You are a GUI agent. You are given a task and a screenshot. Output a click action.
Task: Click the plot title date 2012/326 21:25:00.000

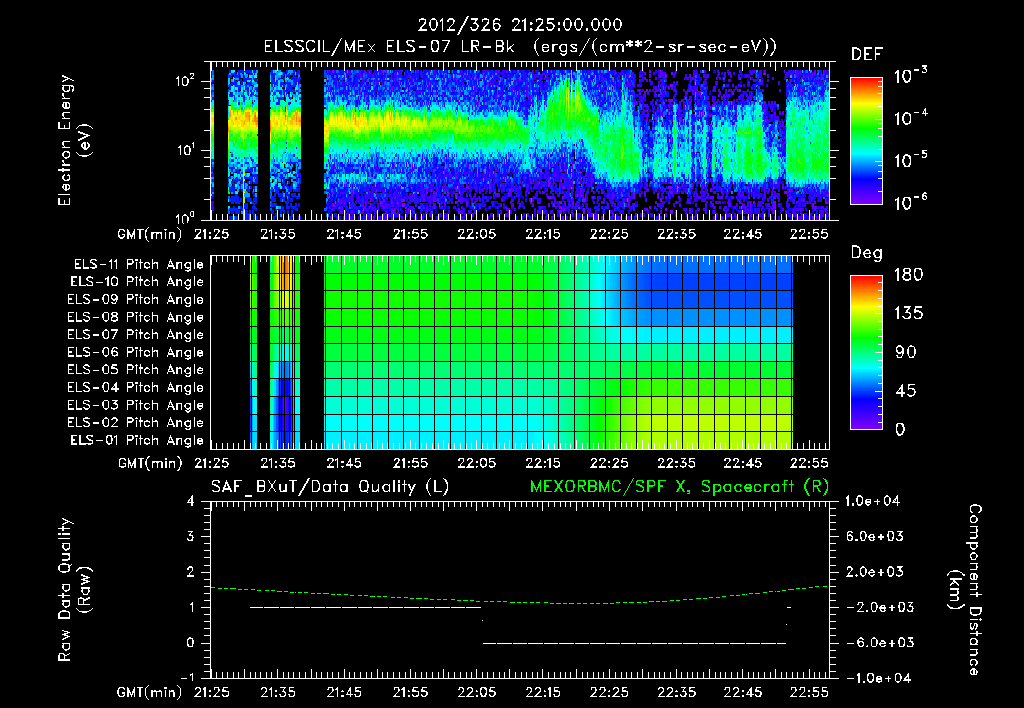[520, 25]
